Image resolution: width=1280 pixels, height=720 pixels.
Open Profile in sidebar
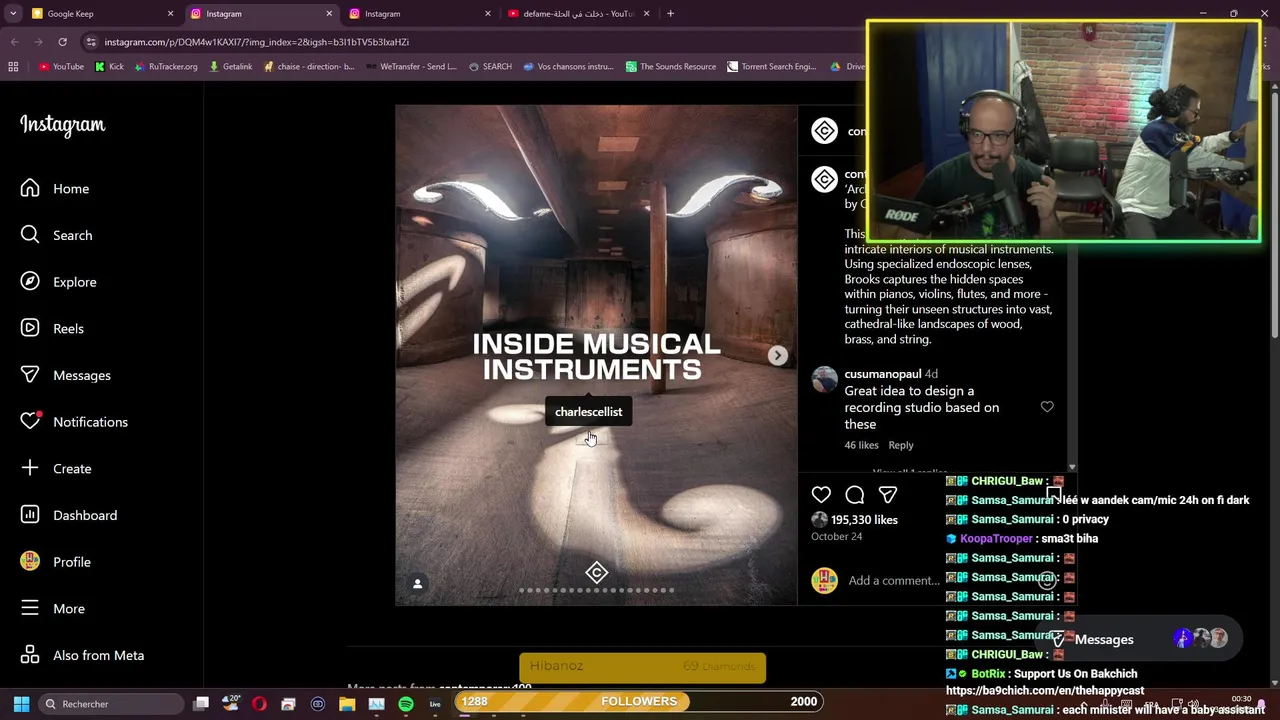point(56,562)
